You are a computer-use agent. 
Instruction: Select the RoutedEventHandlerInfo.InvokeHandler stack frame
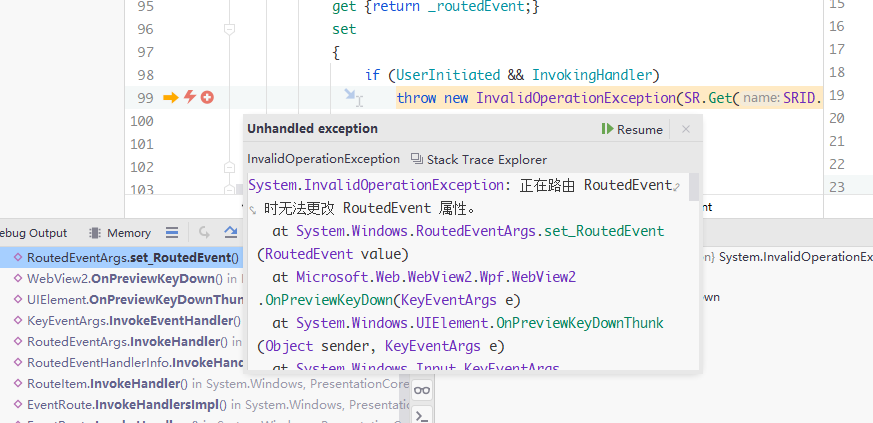121,363
